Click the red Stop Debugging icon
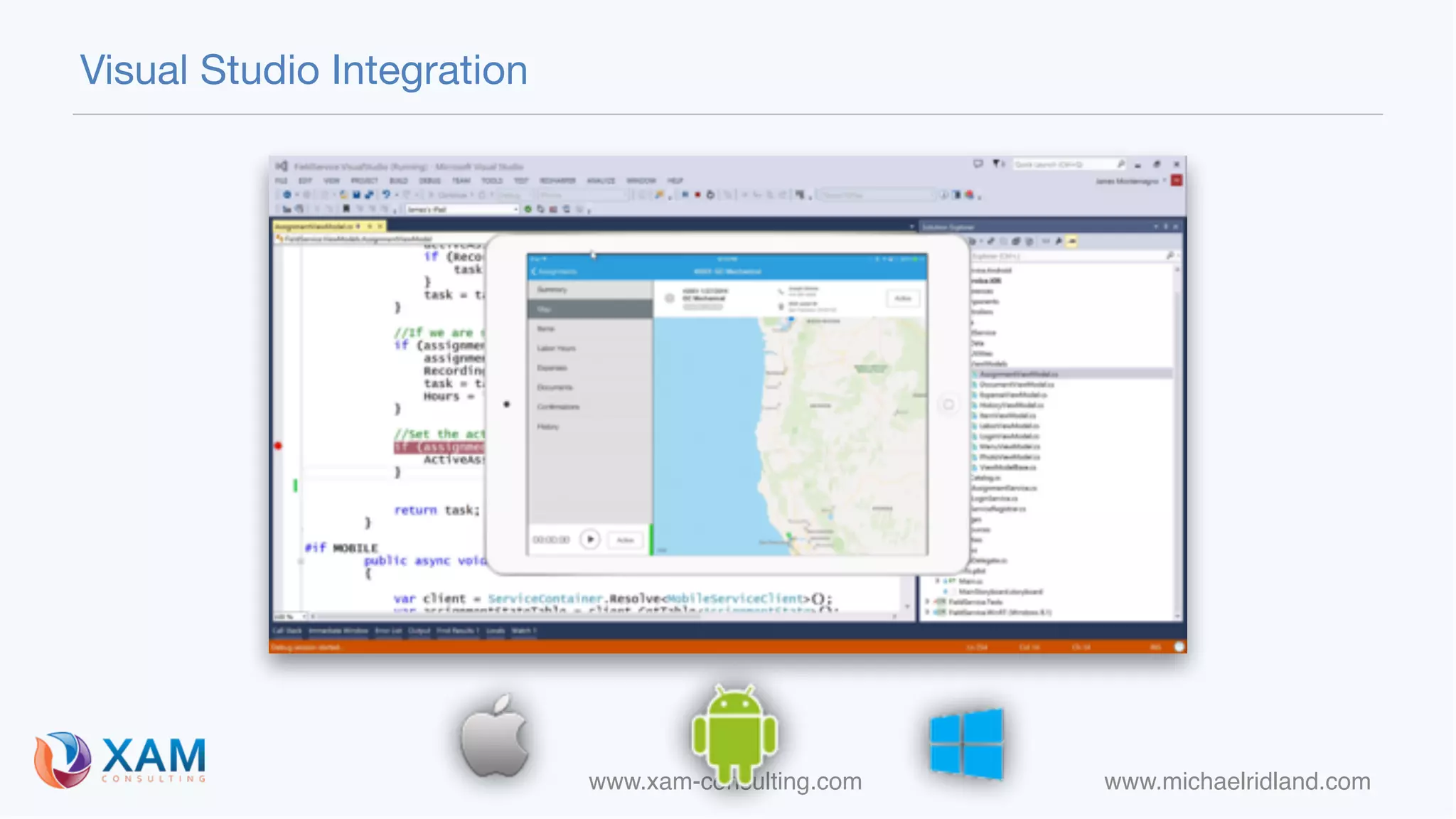This screenshot has width=1456, height=819. (697, 194)
